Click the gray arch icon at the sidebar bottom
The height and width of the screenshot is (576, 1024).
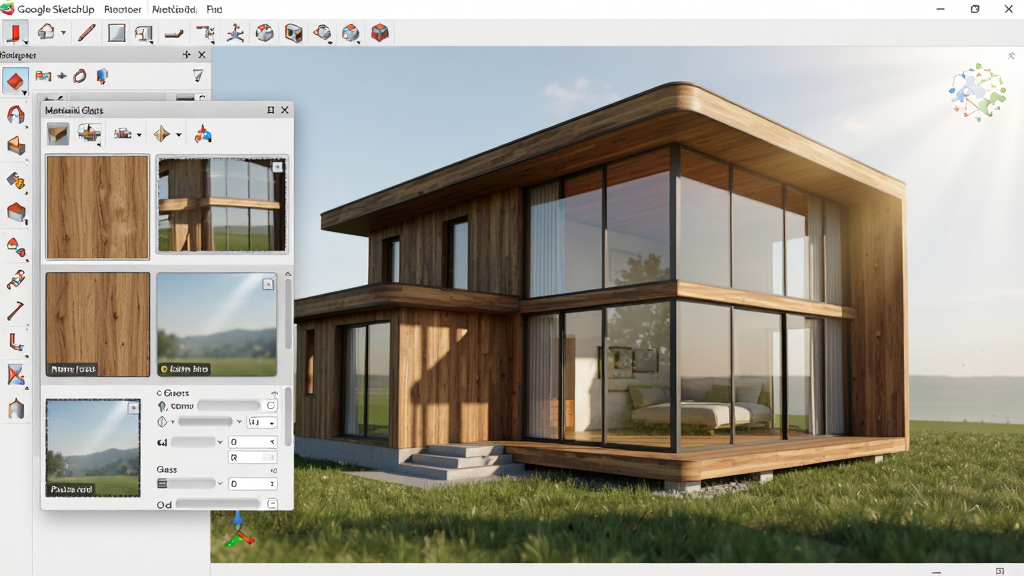click(16, 409)
